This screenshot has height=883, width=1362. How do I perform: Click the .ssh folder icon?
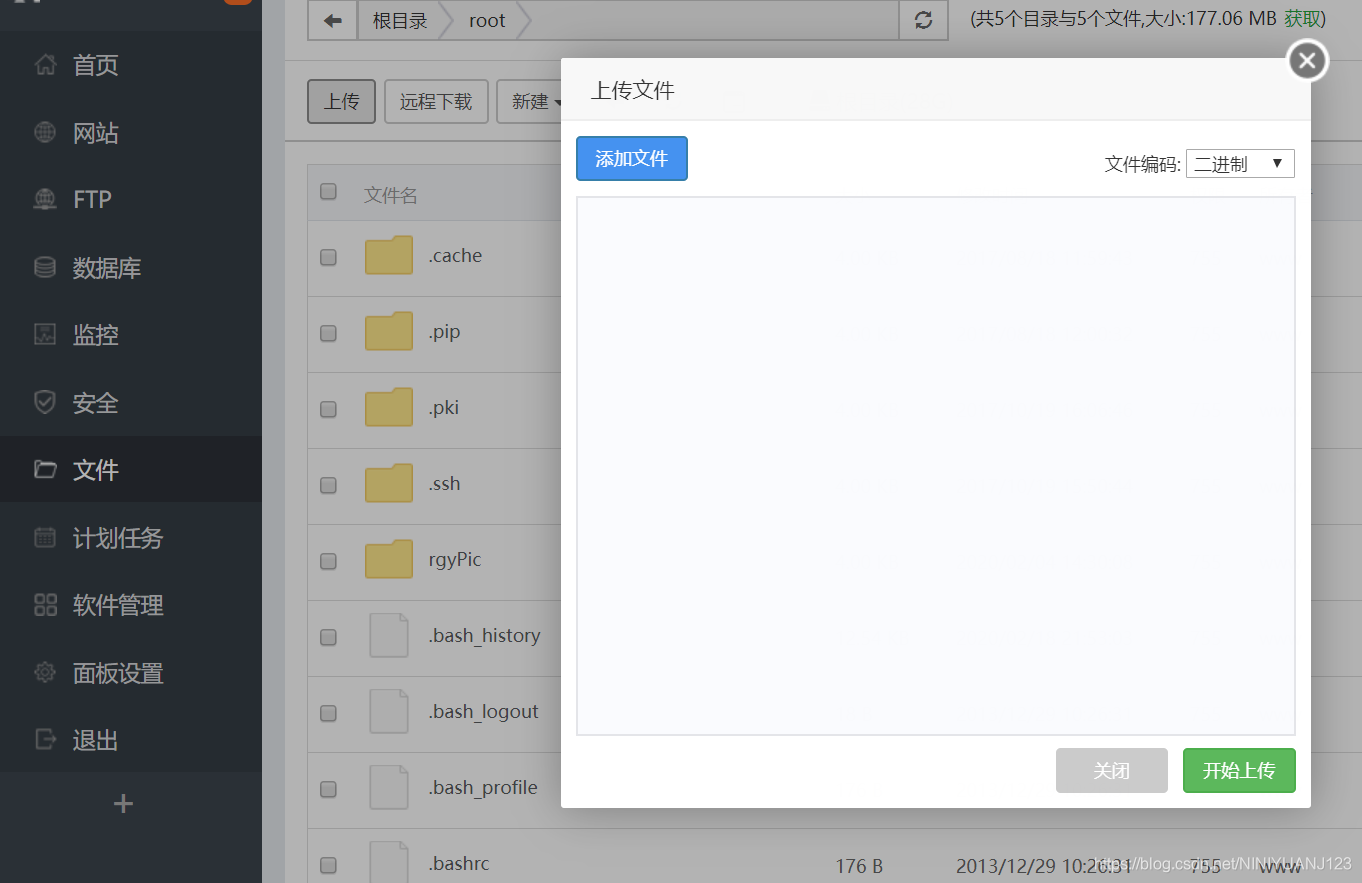[x=389, y=483]
